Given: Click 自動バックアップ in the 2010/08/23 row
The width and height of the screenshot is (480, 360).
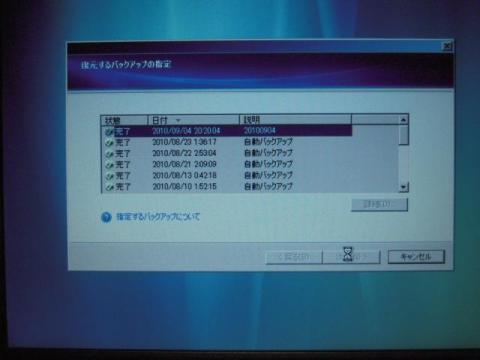Looking at the screenshot, I should pos(268,142).
